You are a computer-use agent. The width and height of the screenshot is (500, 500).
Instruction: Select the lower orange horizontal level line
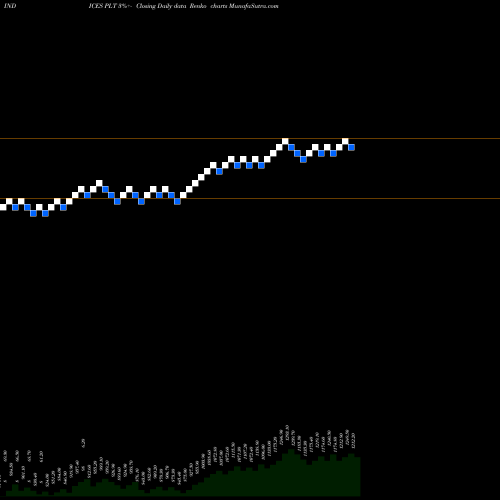250,199
